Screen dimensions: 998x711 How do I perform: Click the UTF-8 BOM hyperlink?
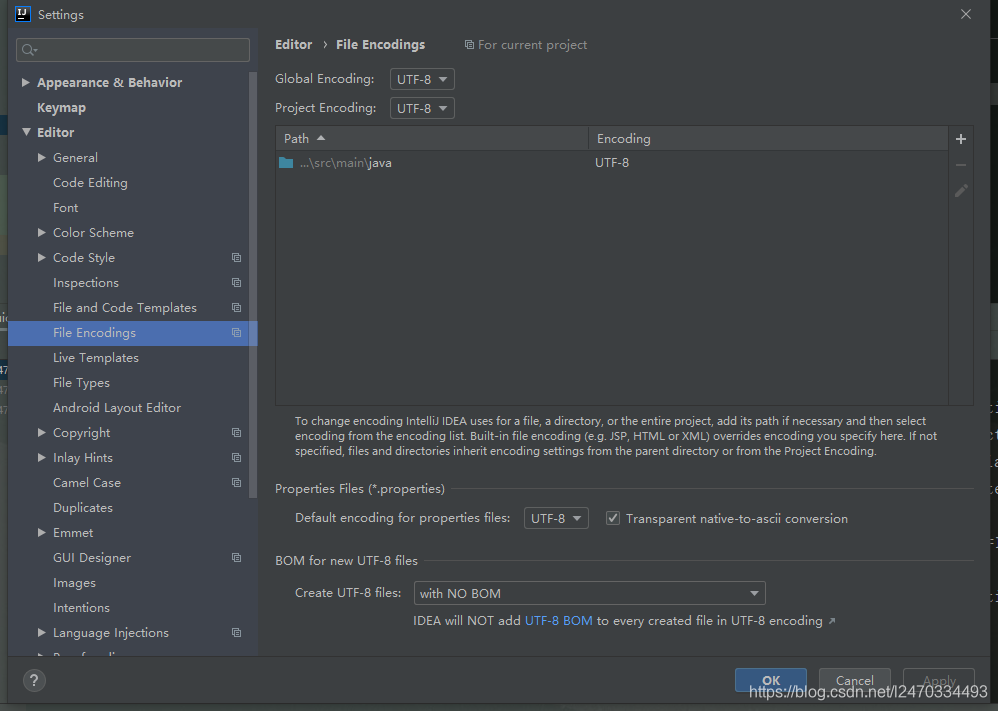(x=558, y=621)
